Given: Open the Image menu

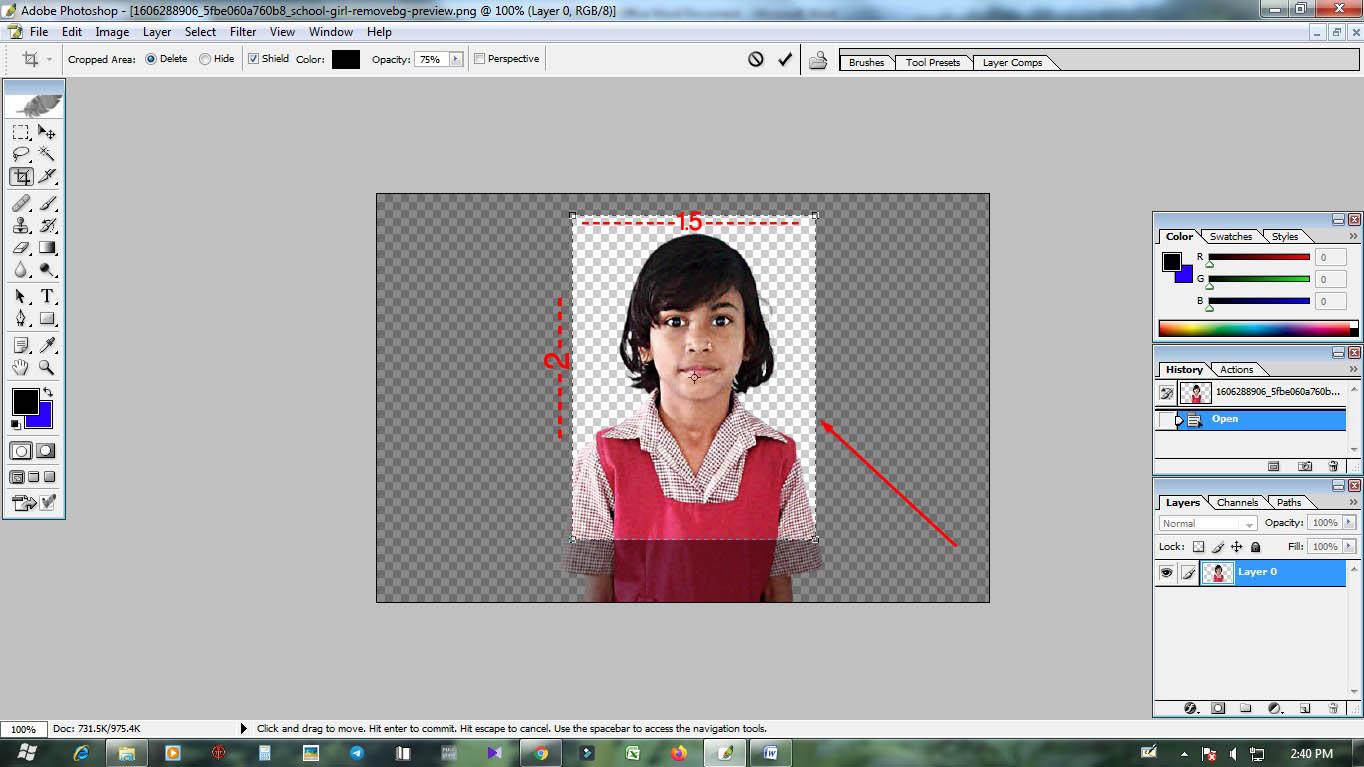Looking at the screenshot, I should (112, 32).
